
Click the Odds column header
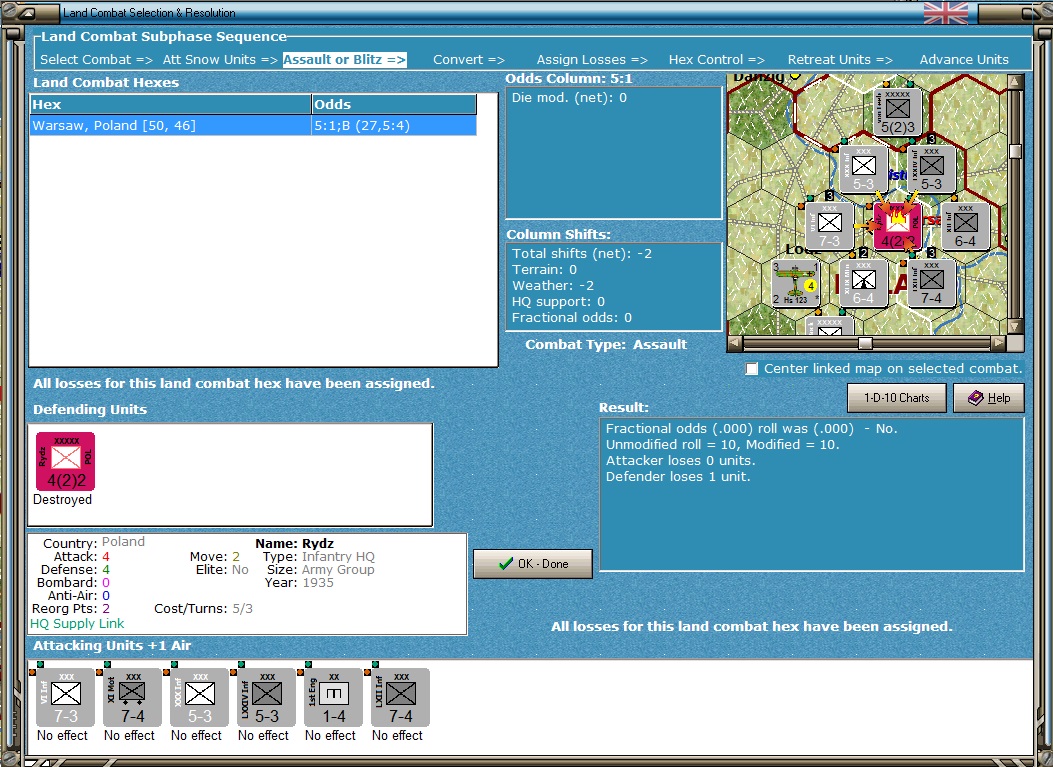pos(394,104)
